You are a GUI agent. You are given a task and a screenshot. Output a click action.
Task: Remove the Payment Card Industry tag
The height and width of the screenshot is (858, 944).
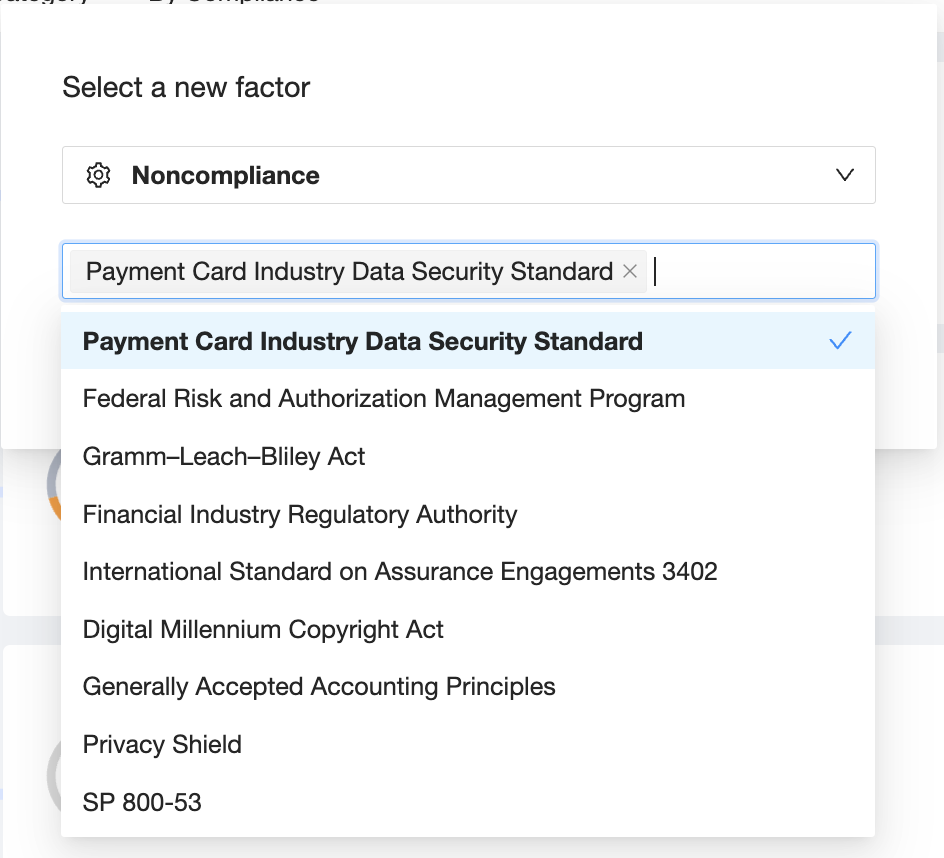(x=630, y=271)
